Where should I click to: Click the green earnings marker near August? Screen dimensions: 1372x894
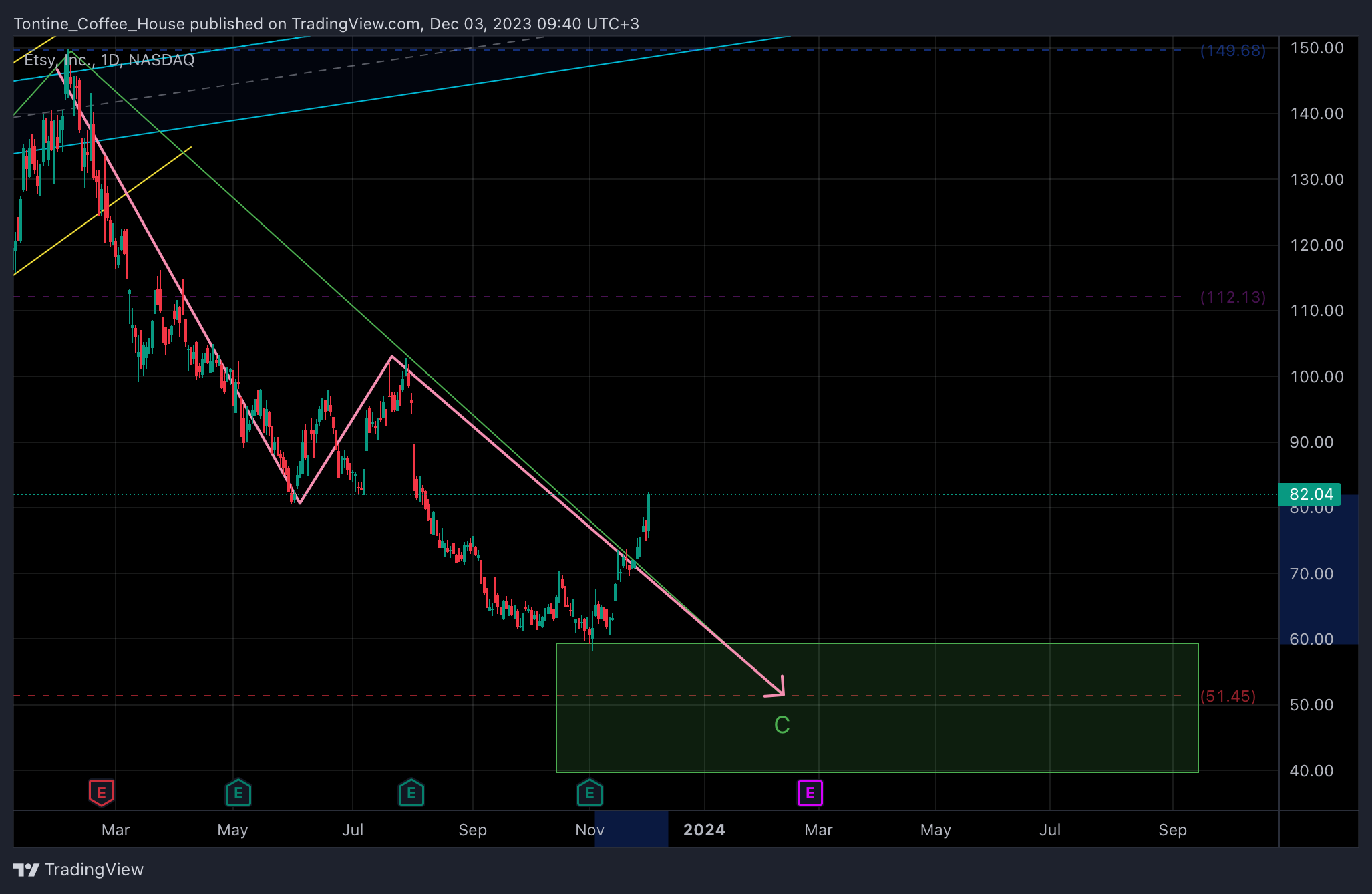click(411, 793)
